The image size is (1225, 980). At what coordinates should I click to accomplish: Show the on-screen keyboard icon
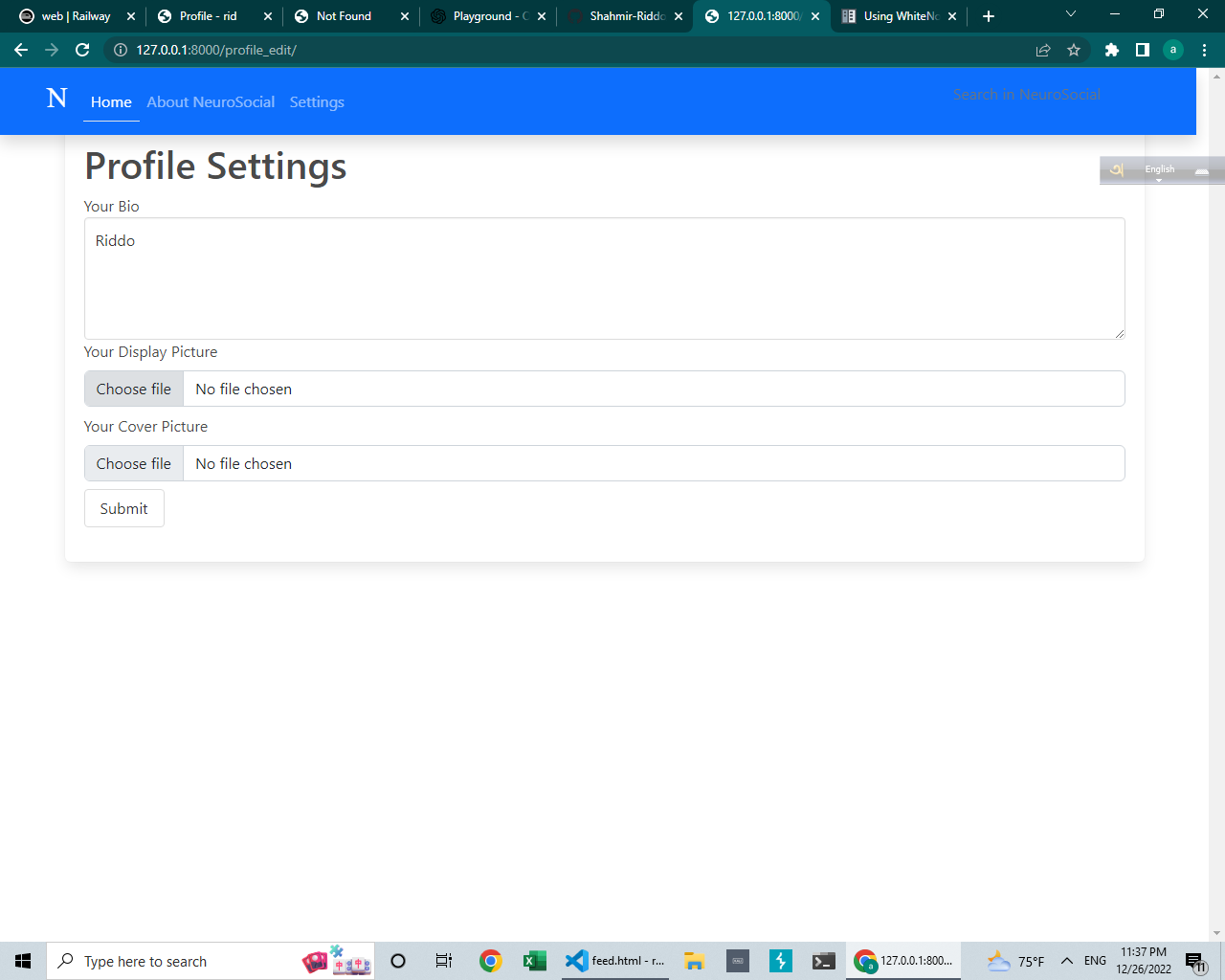click(x=1202, y=171)
